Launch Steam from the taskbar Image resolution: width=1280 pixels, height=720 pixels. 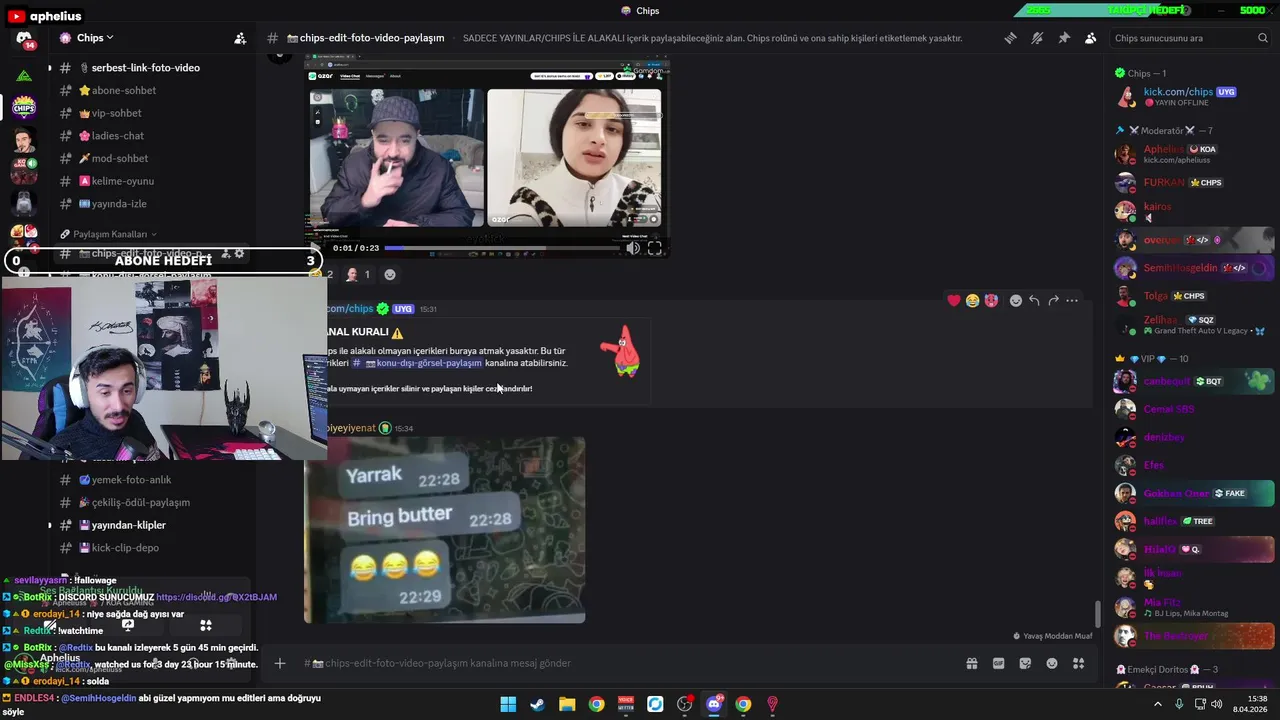coord(538,704)
